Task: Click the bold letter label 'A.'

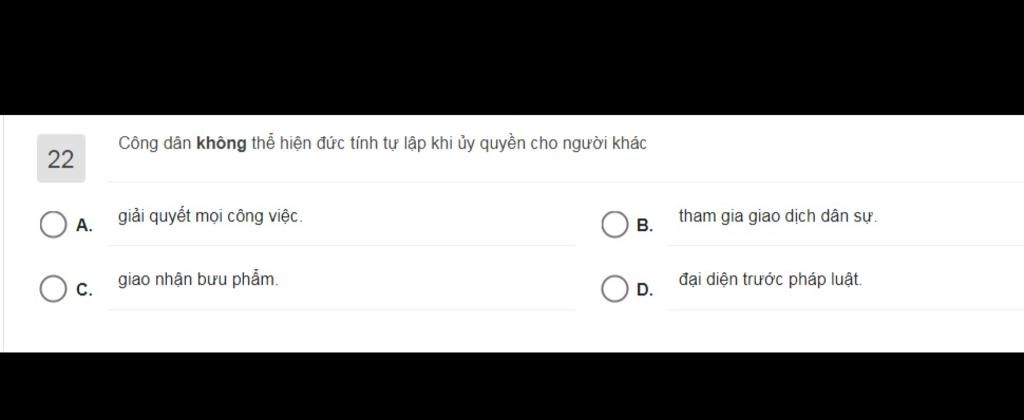Action: [x=84, y=226]
